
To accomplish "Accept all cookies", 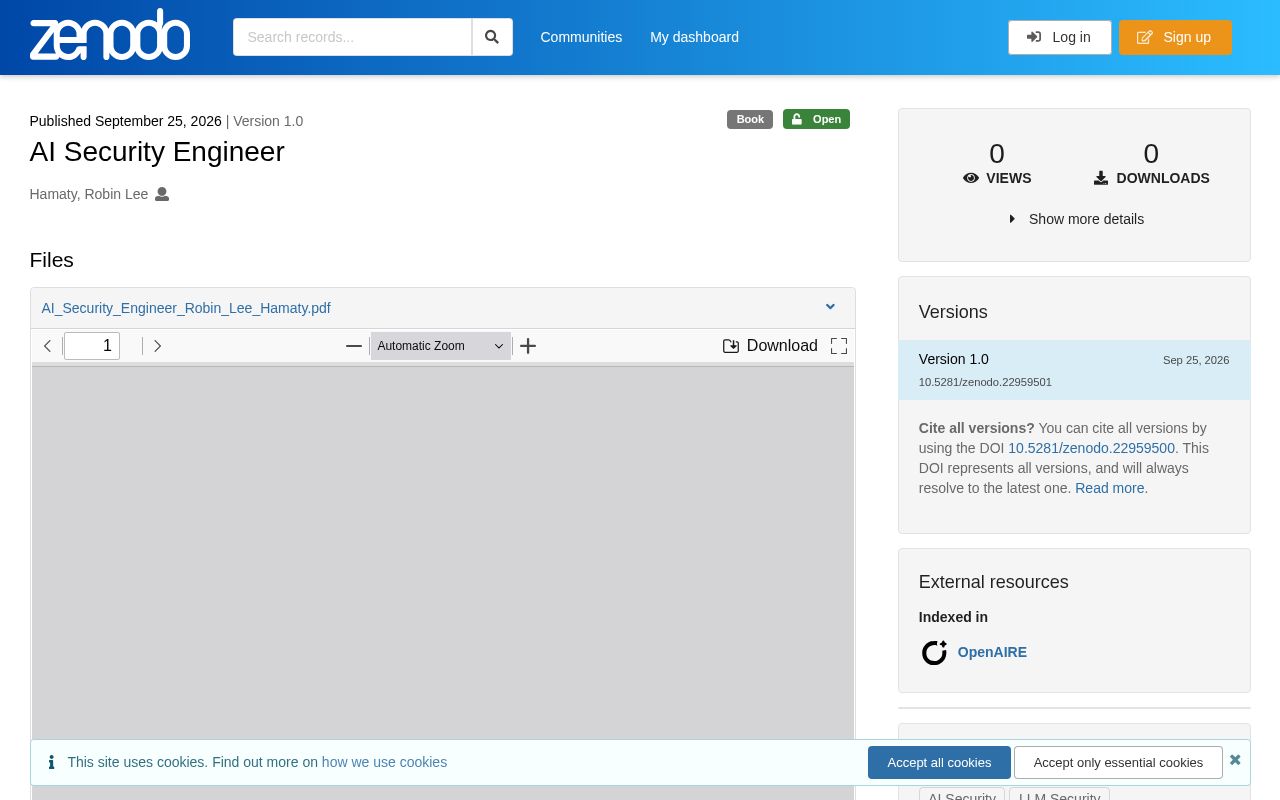I will point(939,762).
